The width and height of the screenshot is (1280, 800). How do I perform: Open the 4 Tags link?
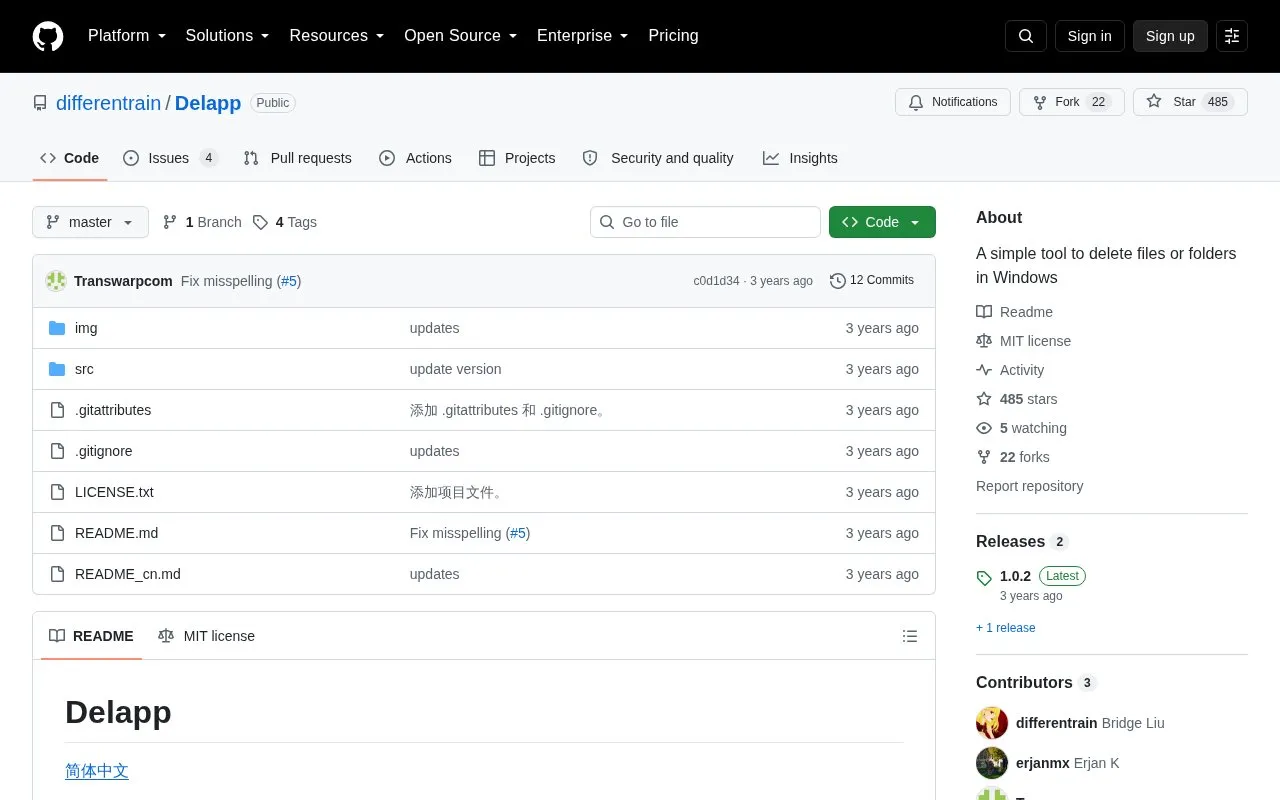(285, 222)
